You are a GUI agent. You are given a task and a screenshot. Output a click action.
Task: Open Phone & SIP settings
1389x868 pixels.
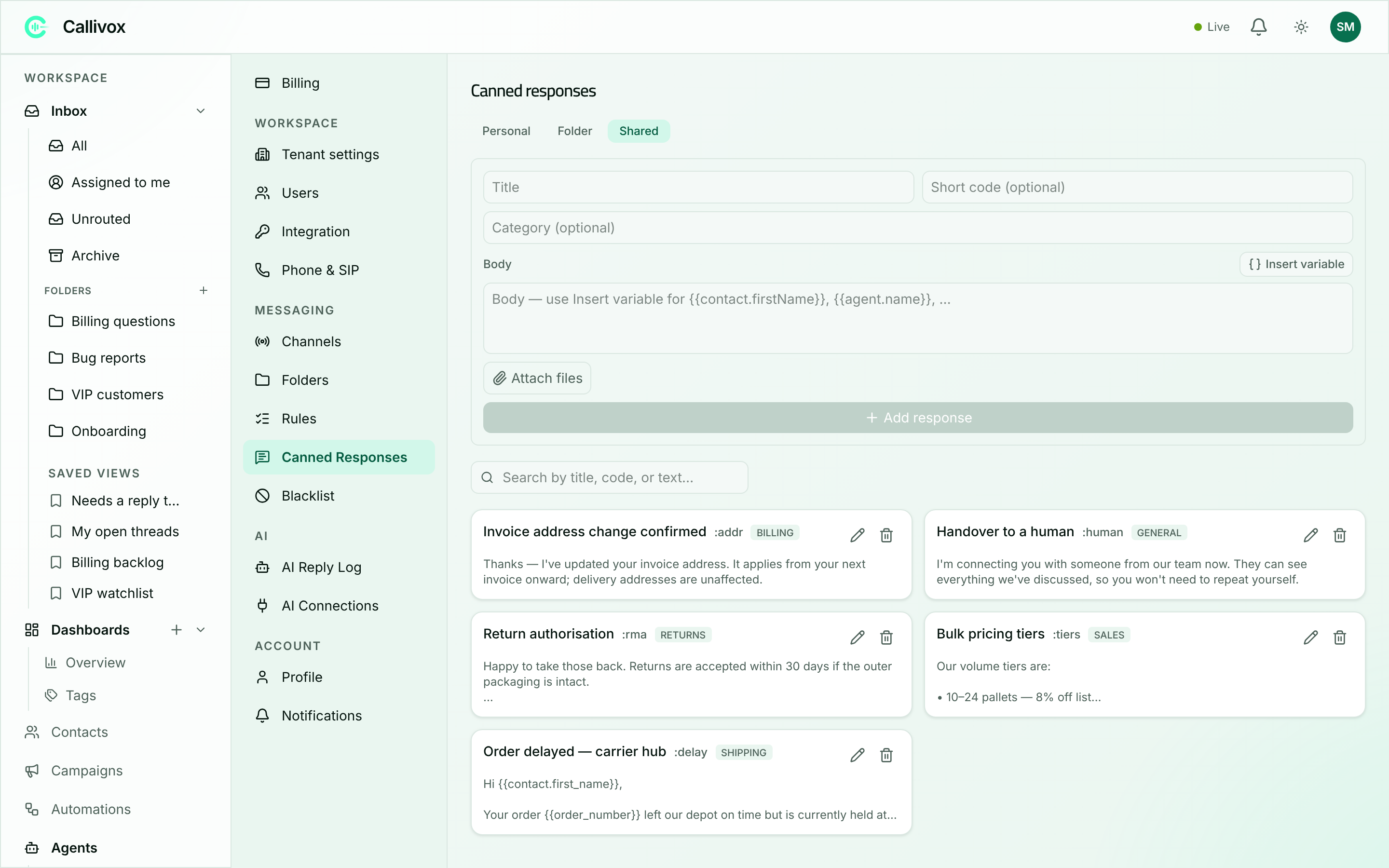[339, 270]
